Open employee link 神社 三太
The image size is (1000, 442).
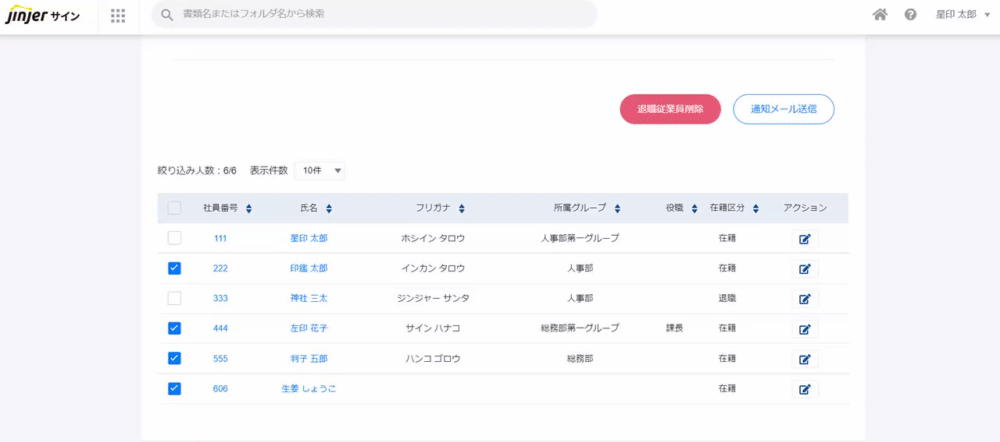pos(309,298)
